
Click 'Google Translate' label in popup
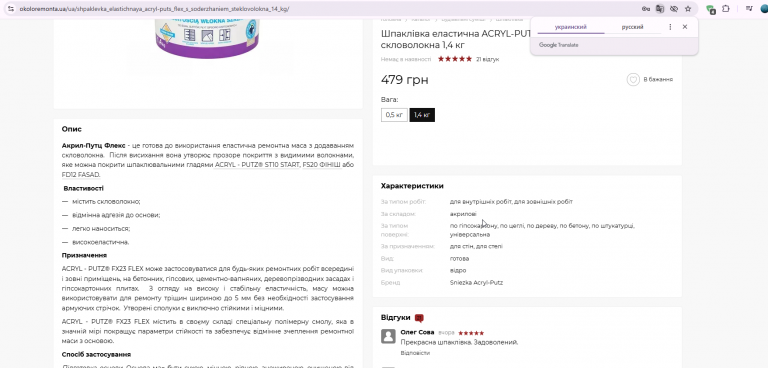click(558, 45)
